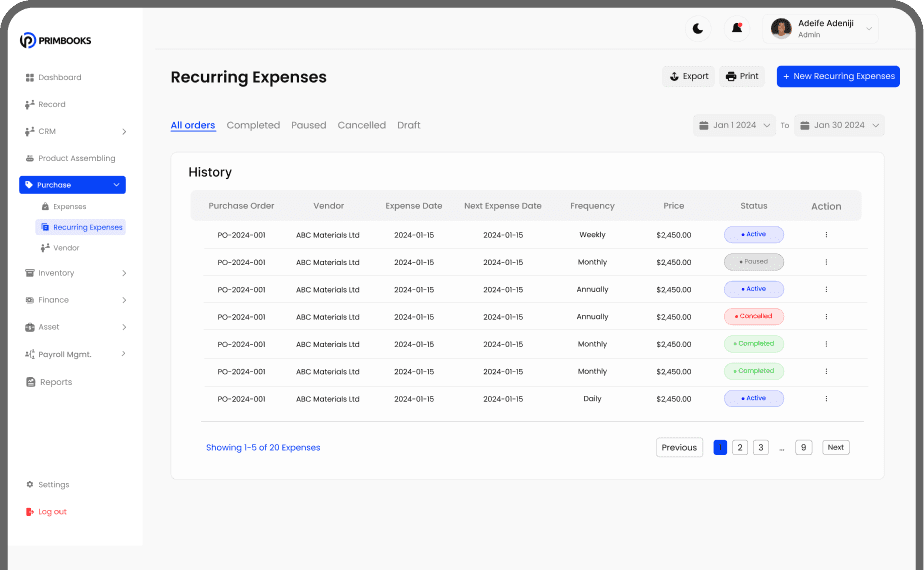
Task: Go to page 3
Action: (761, 447)
